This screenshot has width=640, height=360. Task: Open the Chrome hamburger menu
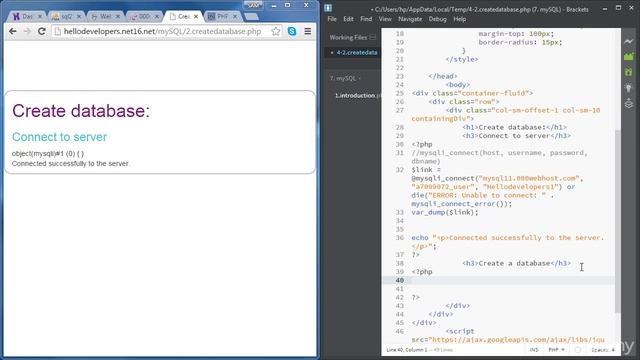[308, 31]
